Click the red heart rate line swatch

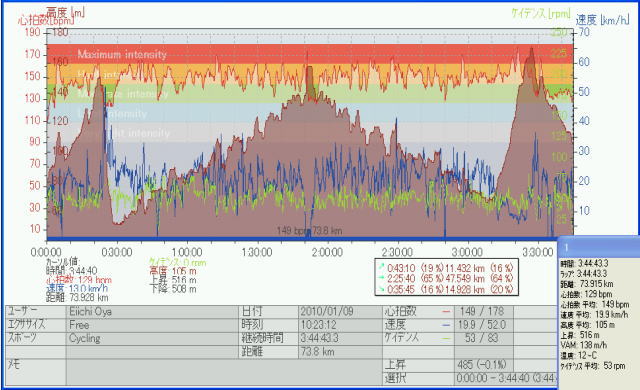coord(446,312)
